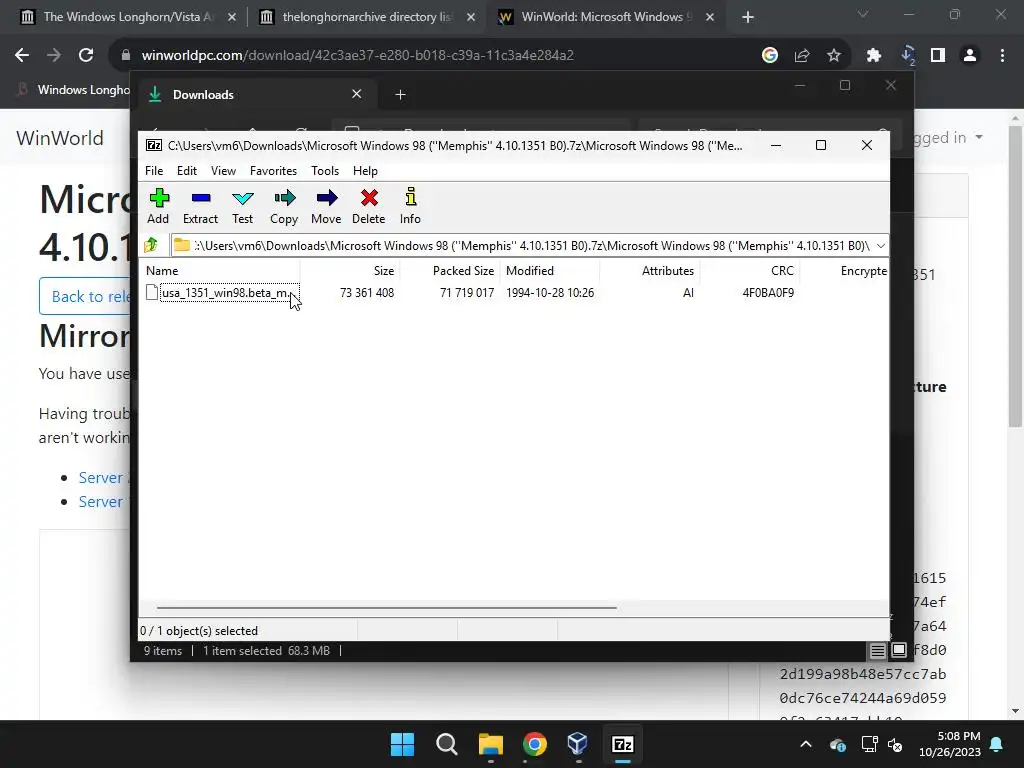Open the notification bell in the taskbar
Viewport: 1024px width, 768px height.
click(x=997, y=744)
